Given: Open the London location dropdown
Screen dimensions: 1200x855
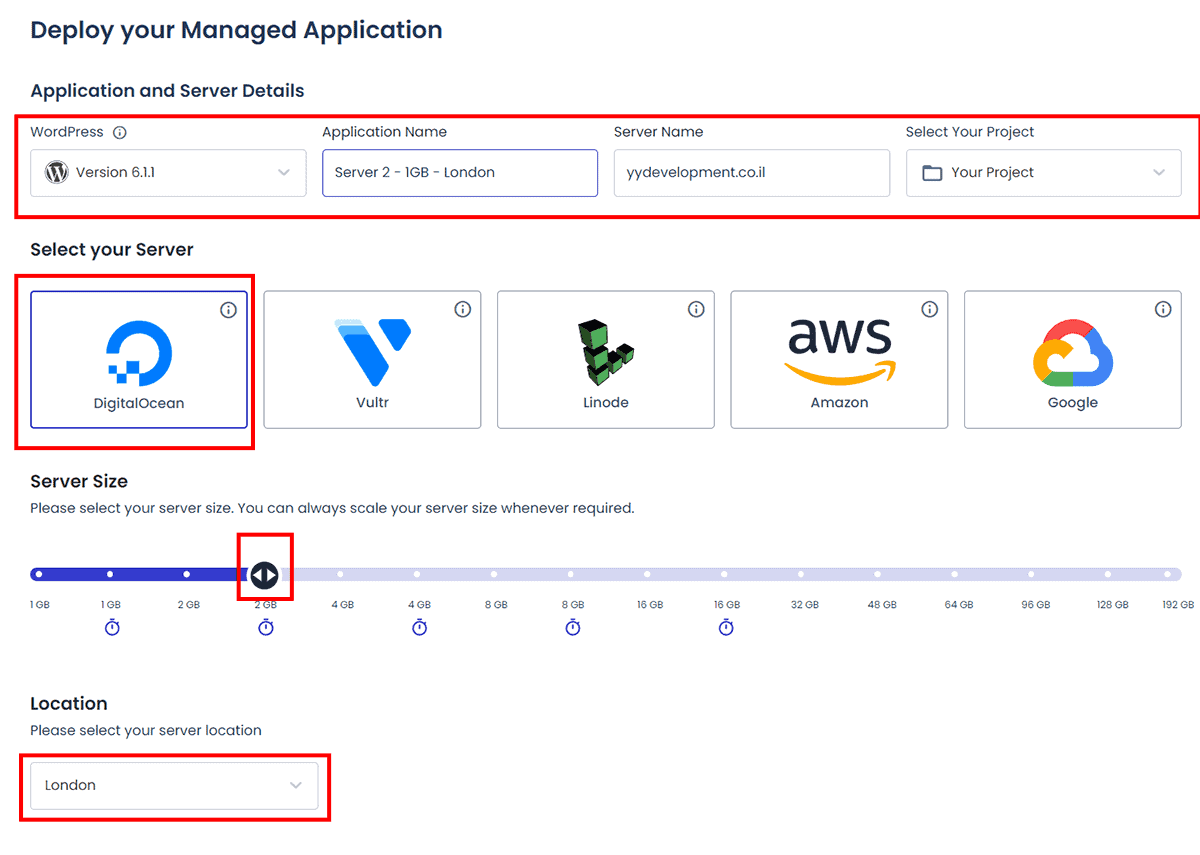Looking at the screenshot, I should click(x=174, y=786).
